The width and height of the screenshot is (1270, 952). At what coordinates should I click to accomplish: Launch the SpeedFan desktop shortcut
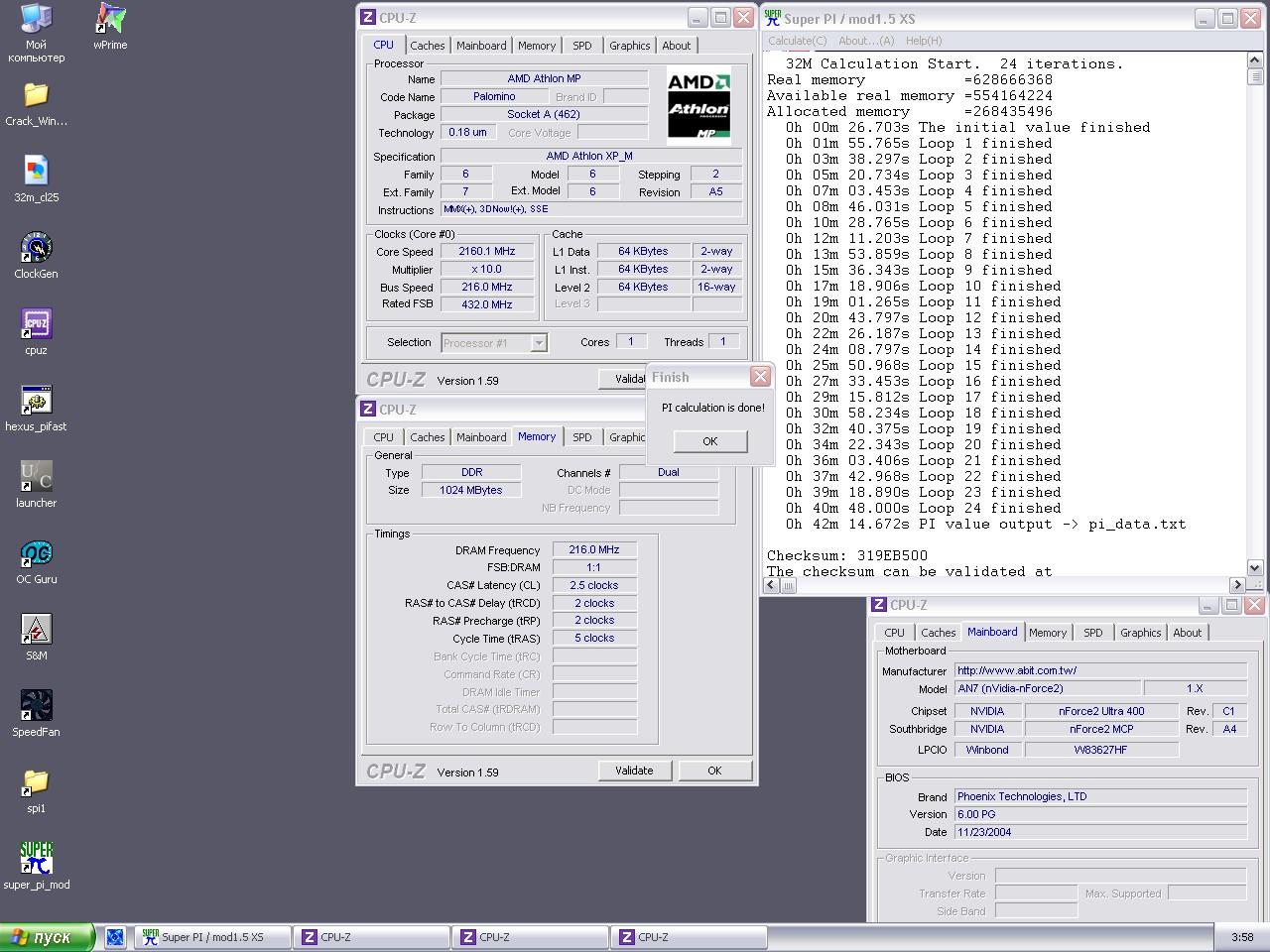click(36, 714)
